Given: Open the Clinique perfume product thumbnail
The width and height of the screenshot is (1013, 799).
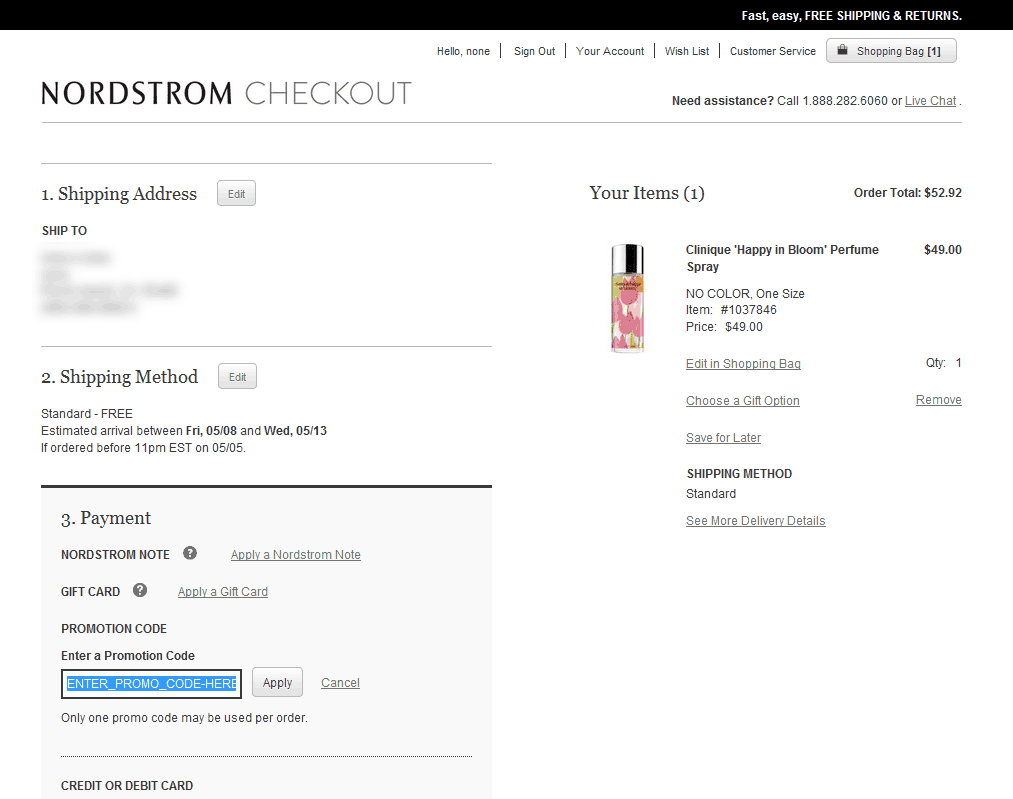Looking at the screenshot, I should (x=627, y=298).
